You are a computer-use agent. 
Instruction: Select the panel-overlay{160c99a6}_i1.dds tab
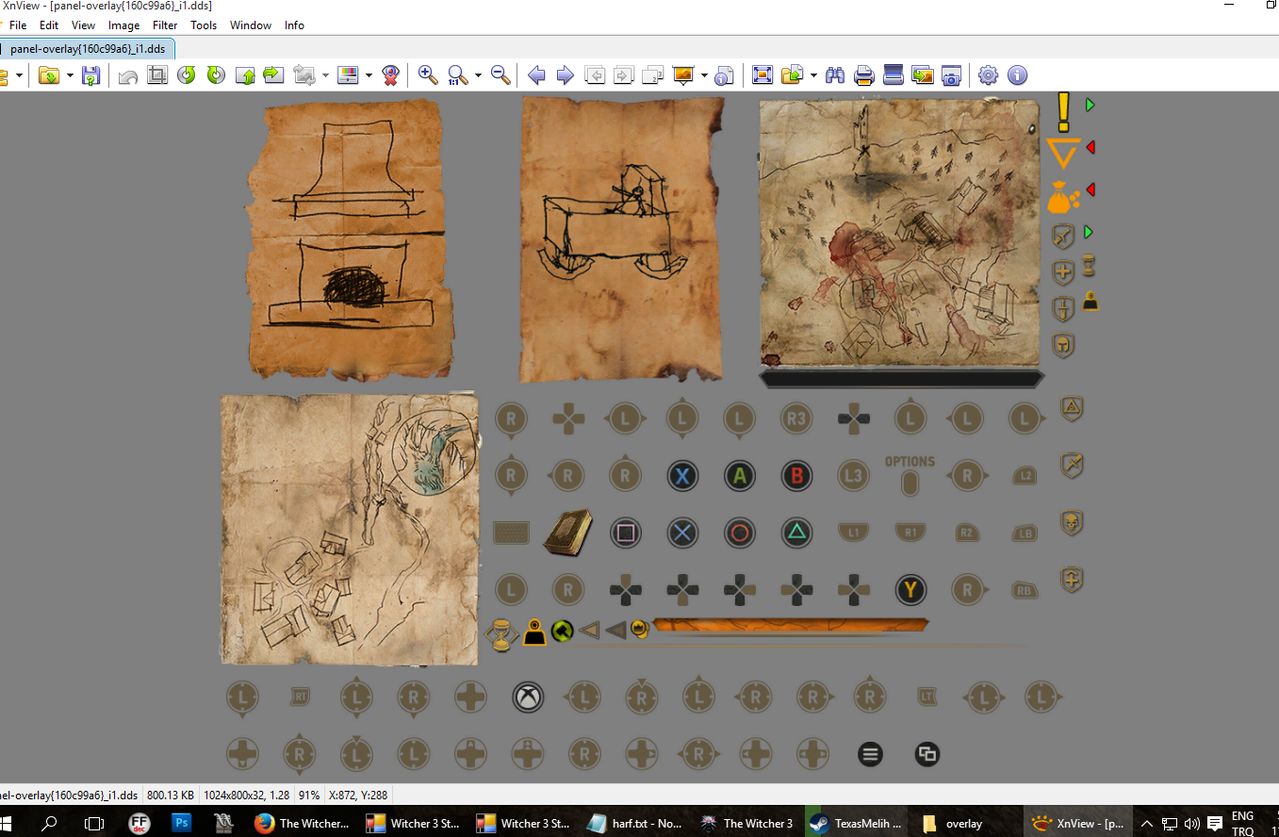pyautogui.click(x=87, y=48)
